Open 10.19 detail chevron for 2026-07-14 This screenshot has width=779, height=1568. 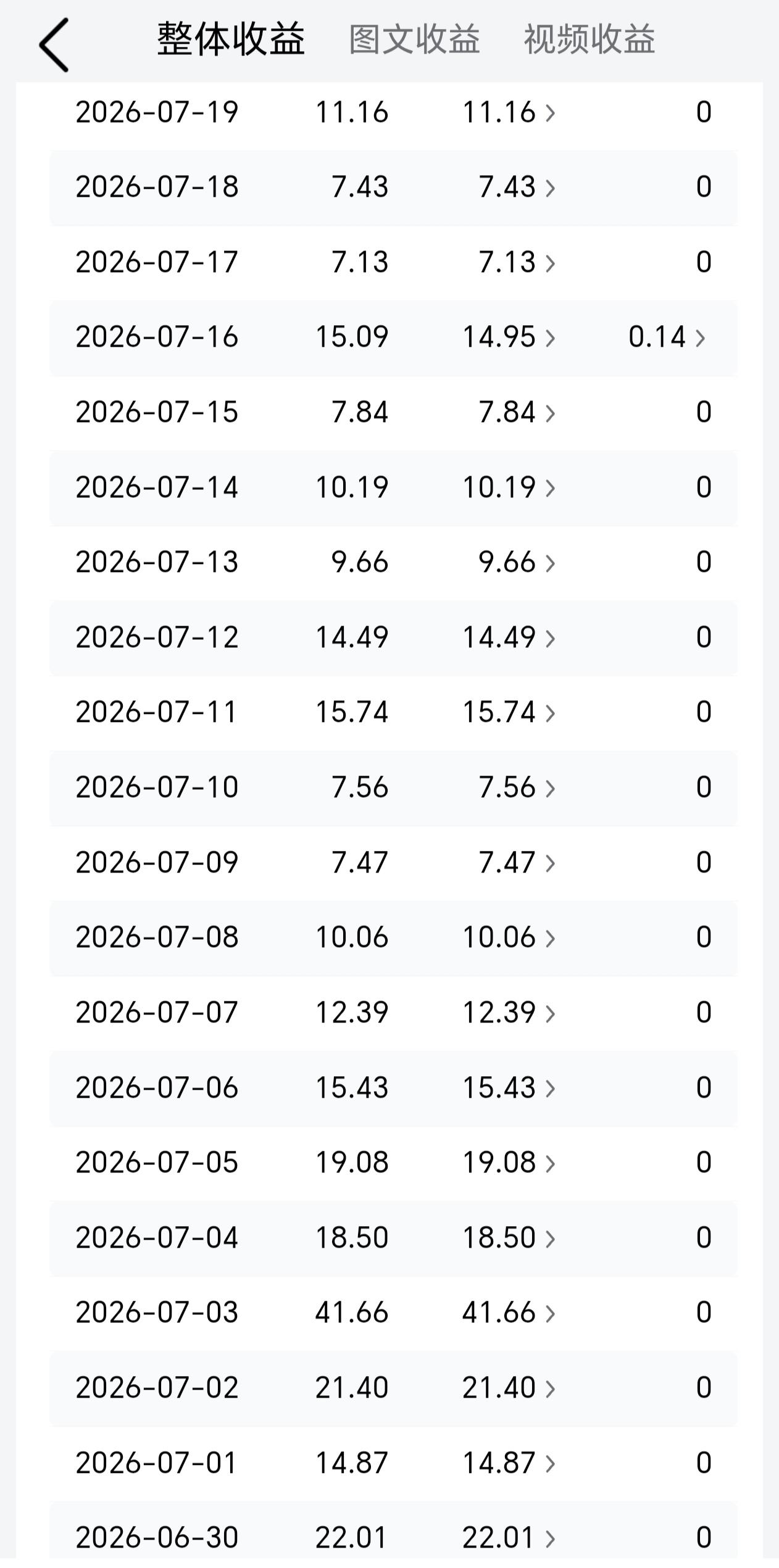click(550, 488)
